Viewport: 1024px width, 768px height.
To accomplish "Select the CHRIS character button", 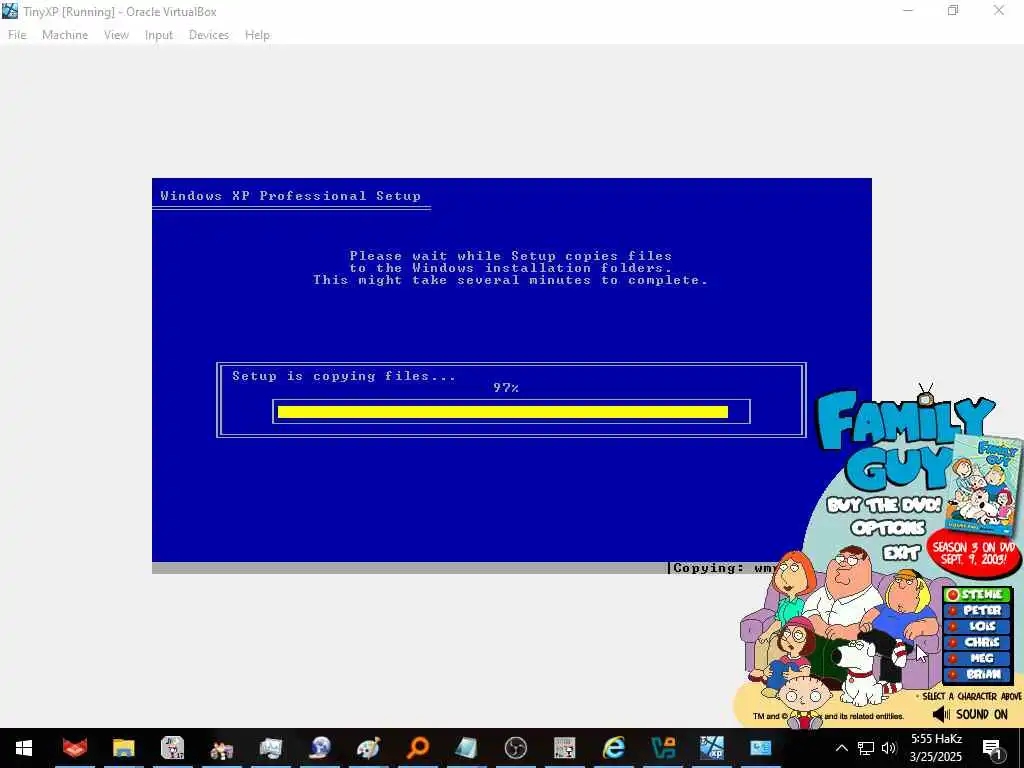I will tap(977, 642).
